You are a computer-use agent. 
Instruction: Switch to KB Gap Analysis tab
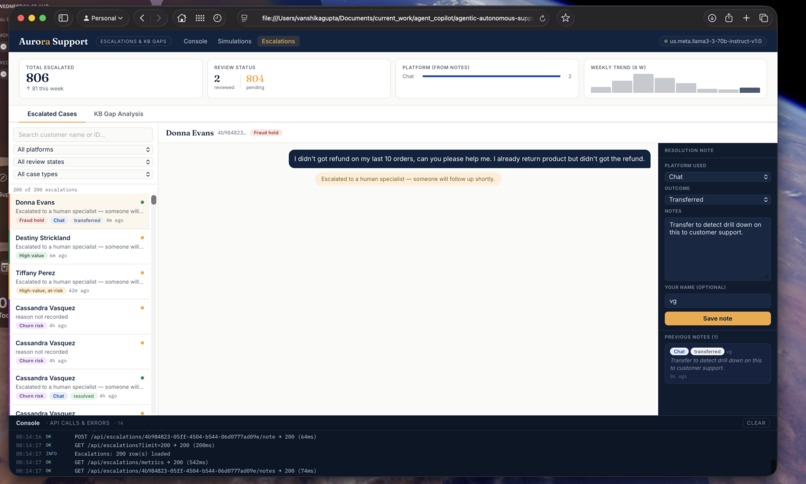point(118,114)
